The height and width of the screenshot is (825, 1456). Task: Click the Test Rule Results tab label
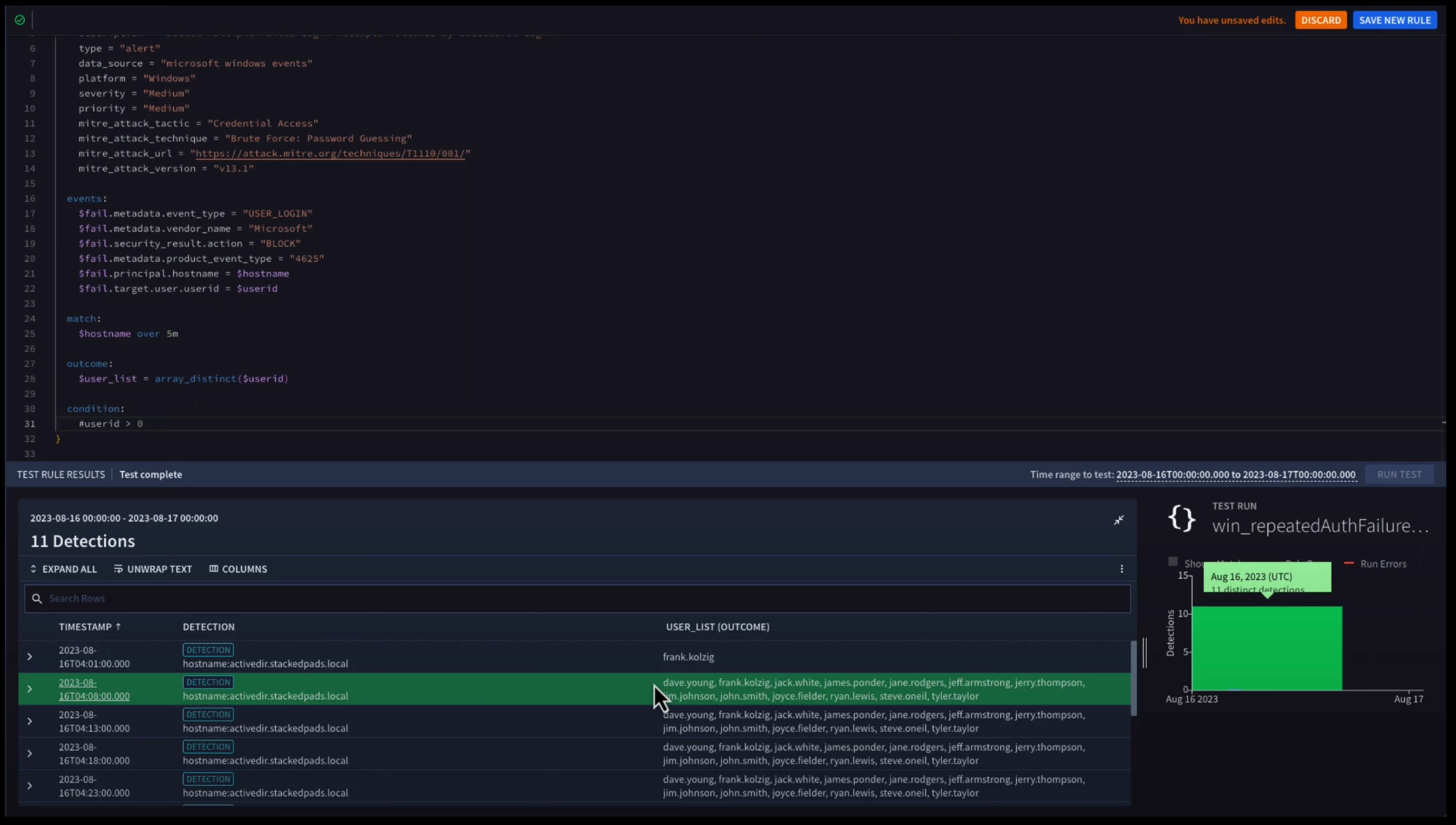pos(61,475)
